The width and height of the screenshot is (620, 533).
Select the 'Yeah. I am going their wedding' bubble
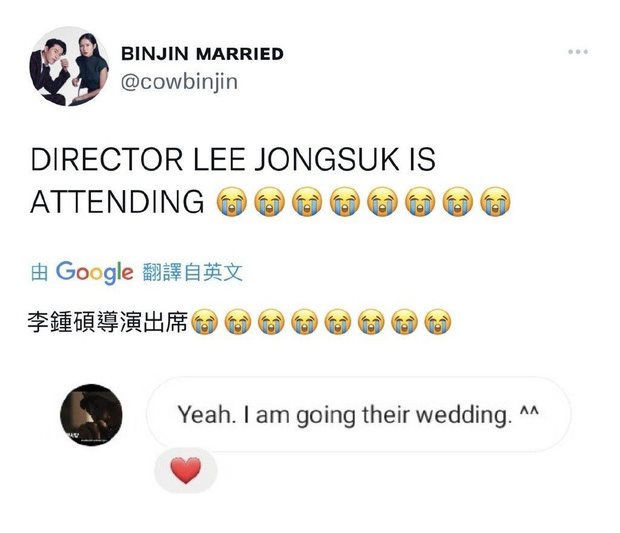(359, 414)
